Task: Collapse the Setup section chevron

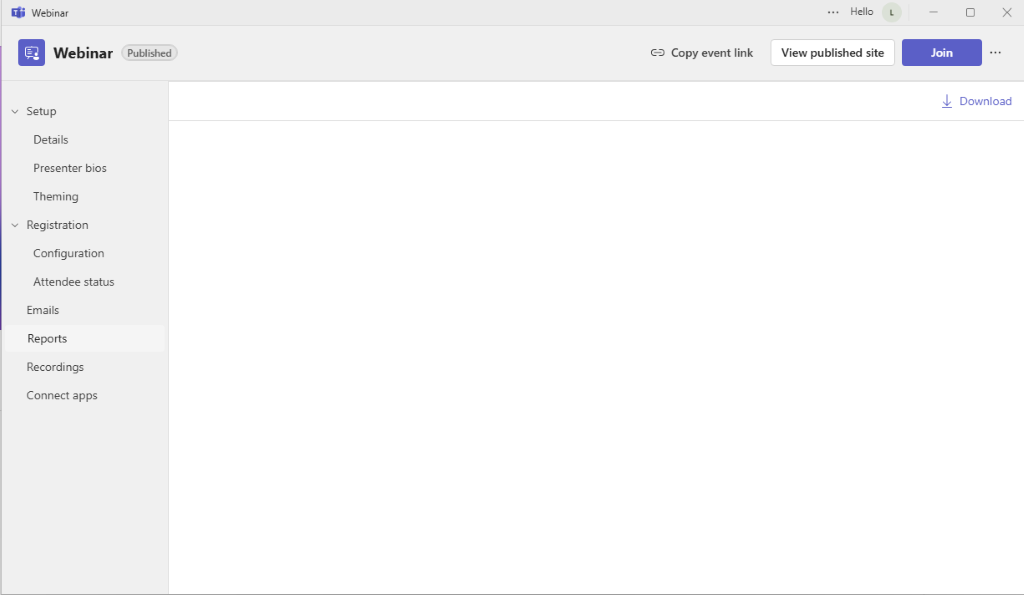Action: pyautogui.click(x=15, y=112)
